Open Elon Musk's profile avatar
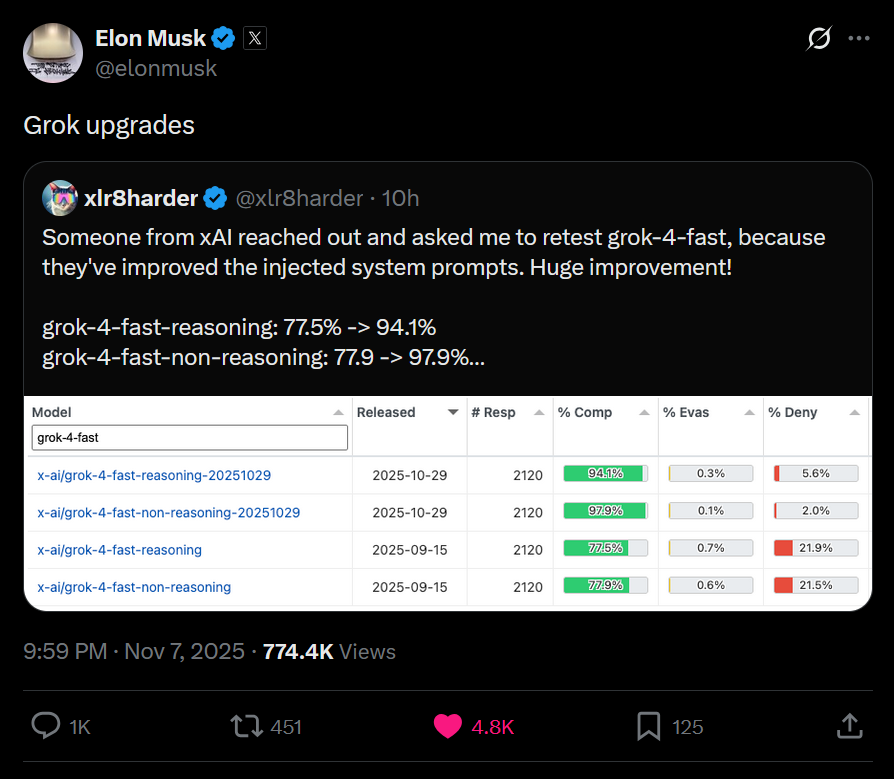 pyautogui.click(x=53, y=53)
